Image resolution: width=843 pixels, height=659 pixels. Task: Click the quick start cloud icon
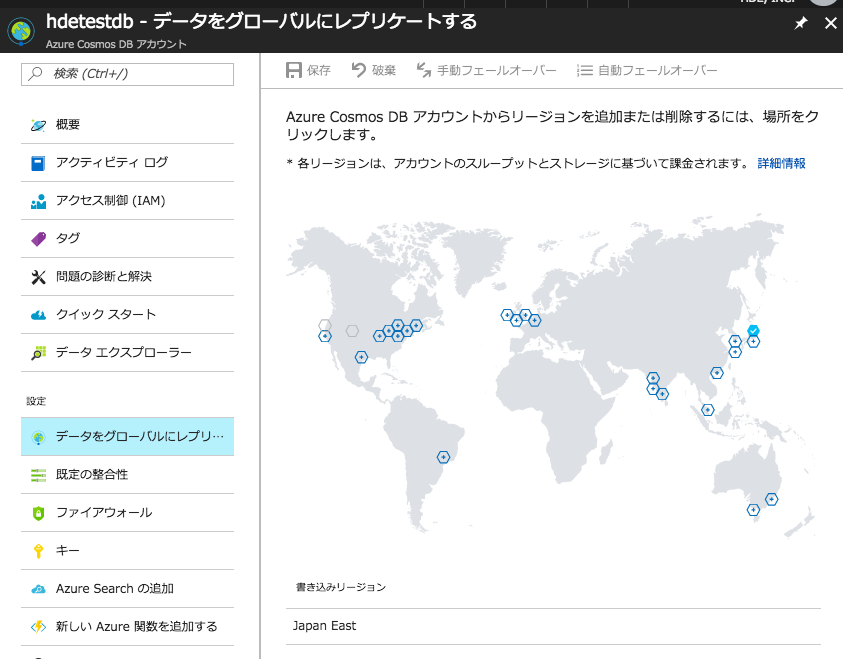coord(38,315)
